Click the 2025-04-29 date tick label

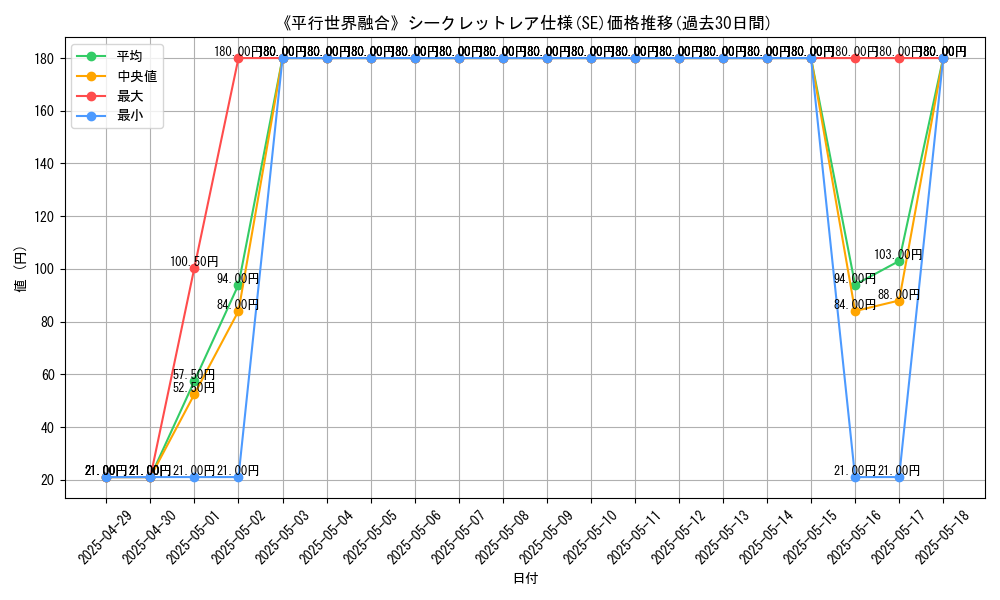105,537
